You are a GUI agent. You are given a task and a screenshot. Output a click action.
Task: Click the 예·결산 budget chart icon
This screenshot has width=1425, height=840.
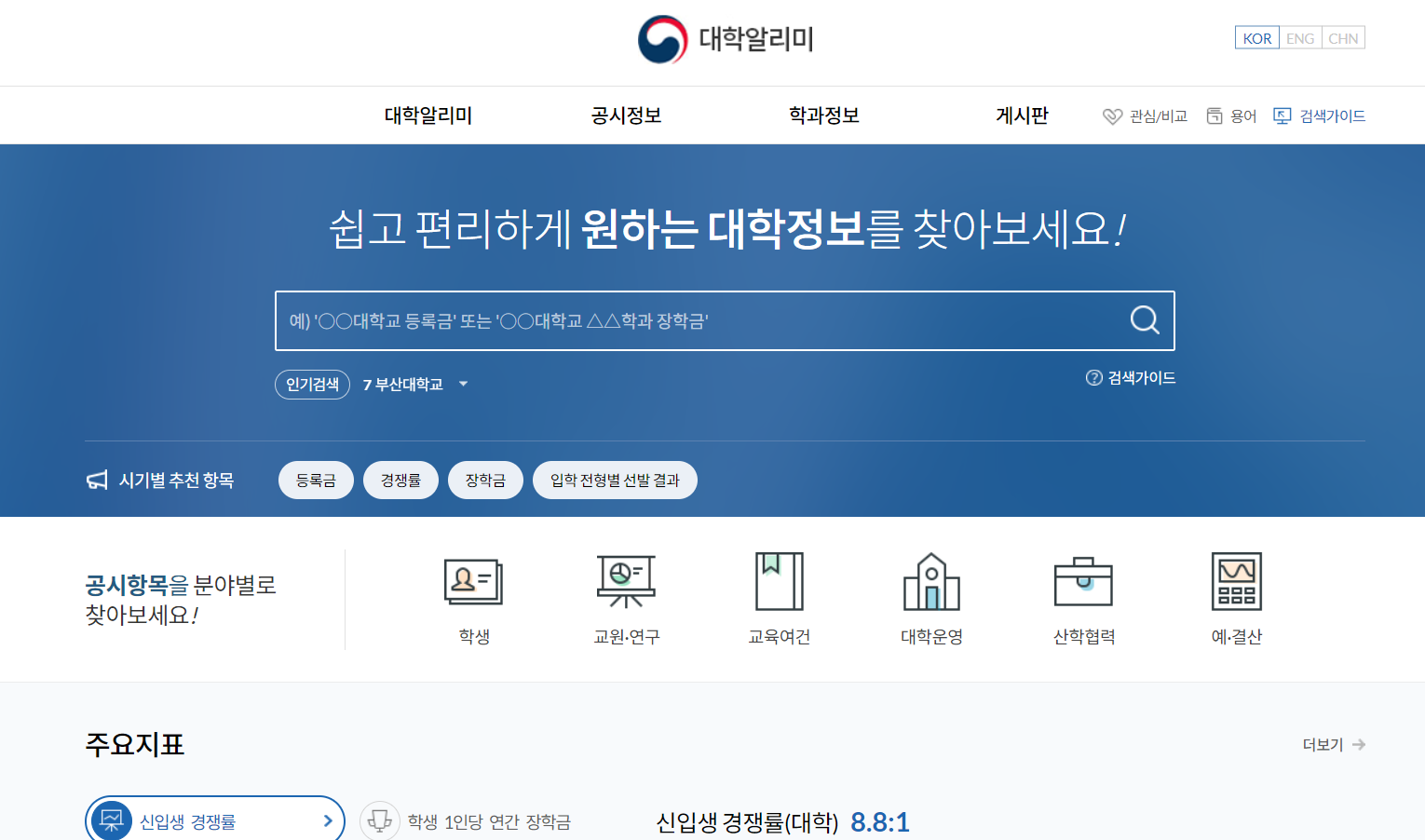click(1236, 581)
